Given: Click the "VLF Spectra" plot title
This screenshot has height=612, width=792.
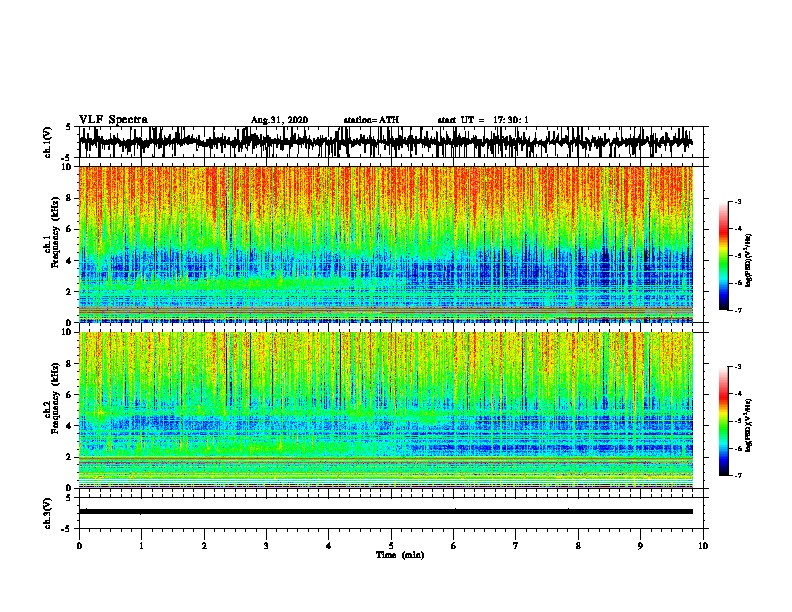Looking at the screenshot, I should [113, 120].
